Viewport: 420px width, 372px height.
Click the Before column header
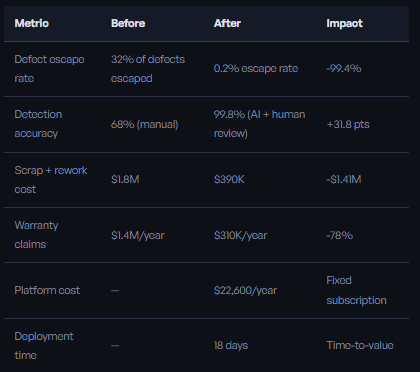(128, 23)
